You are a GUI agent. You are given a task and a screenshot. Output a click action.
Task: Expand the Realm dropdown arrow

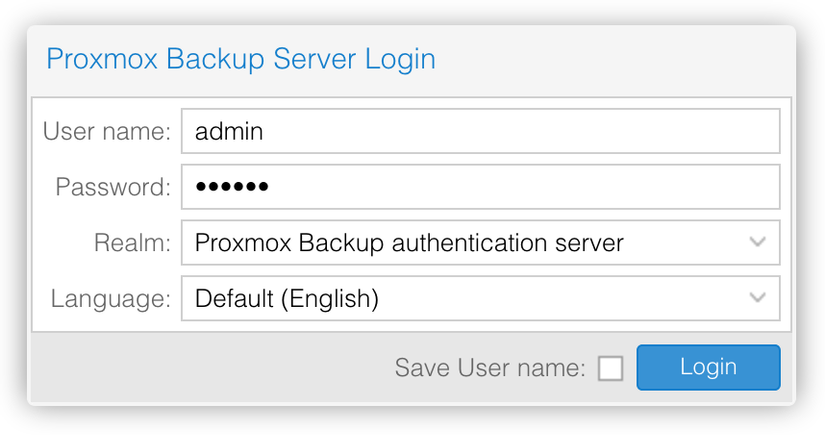coord(758,242)
